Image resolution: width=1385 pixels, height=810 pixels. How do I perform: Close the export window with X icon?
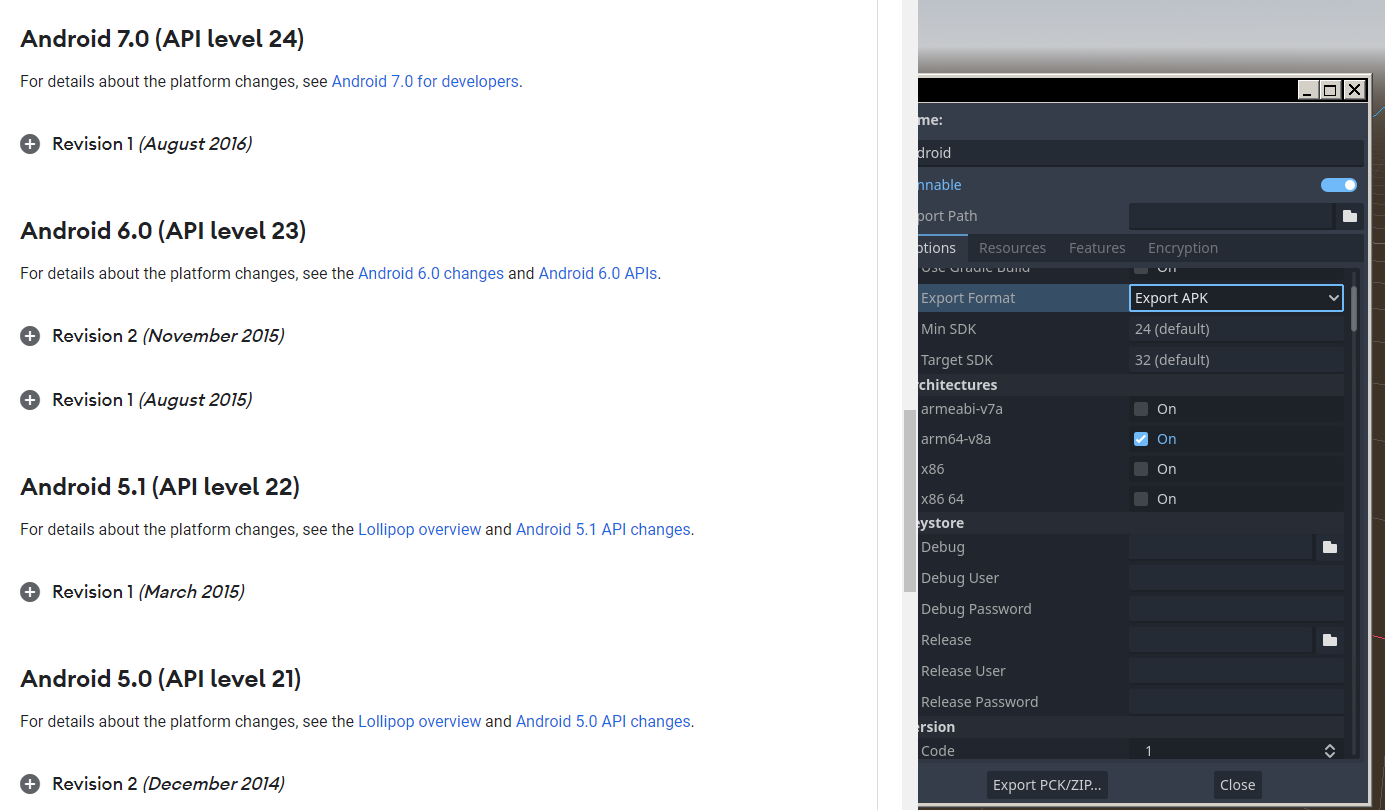pos(1354,90)
